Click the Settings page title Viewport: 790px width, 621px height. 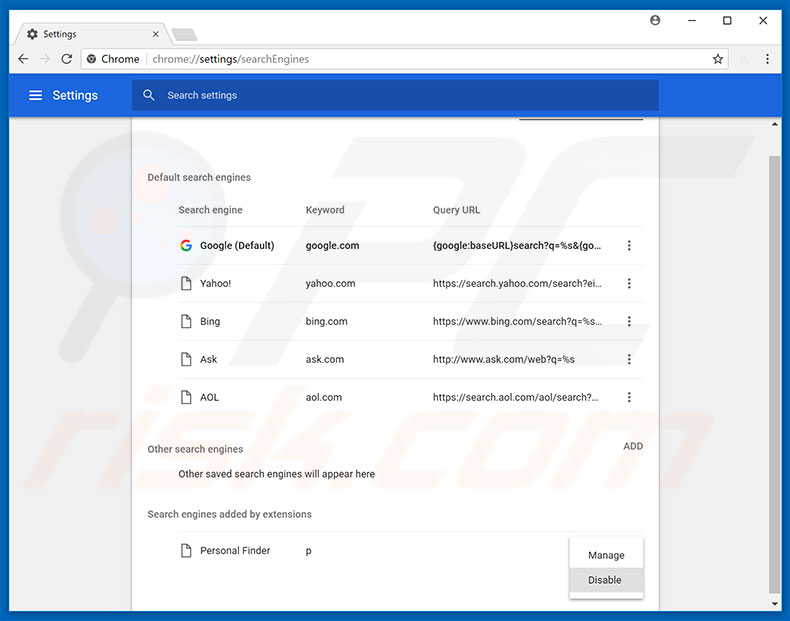[x=75, y=95]
